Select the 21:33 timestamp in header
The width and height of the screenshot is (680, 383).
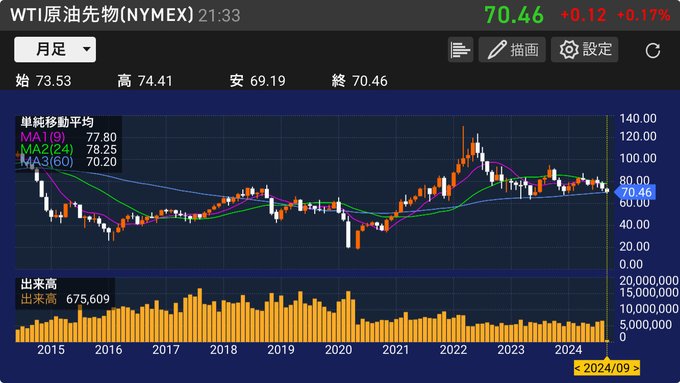(x=219, y=16)
